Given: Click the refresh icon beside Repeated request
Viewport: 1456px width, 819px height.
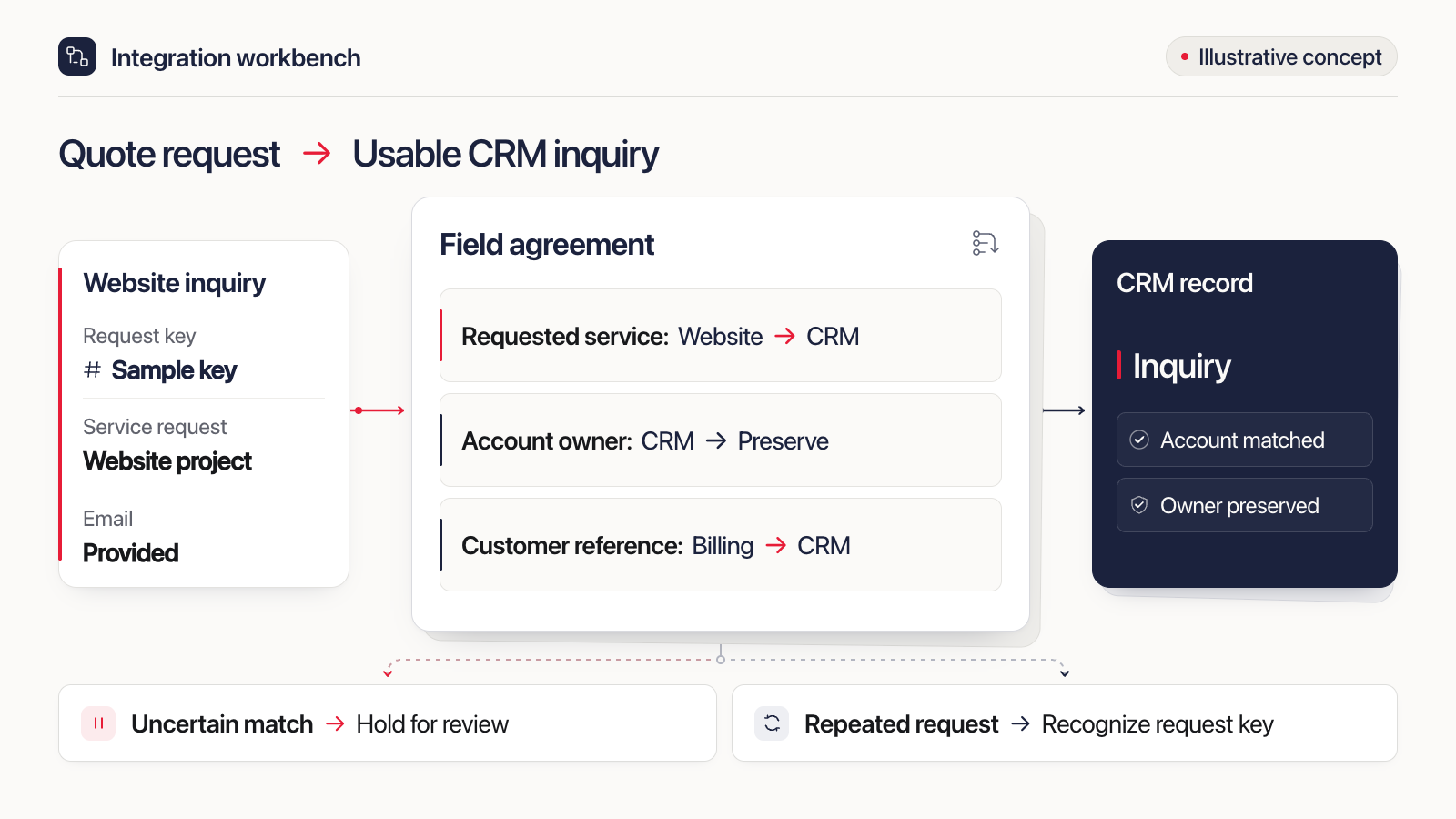Looking at the screenshot, I should [772, 723].
